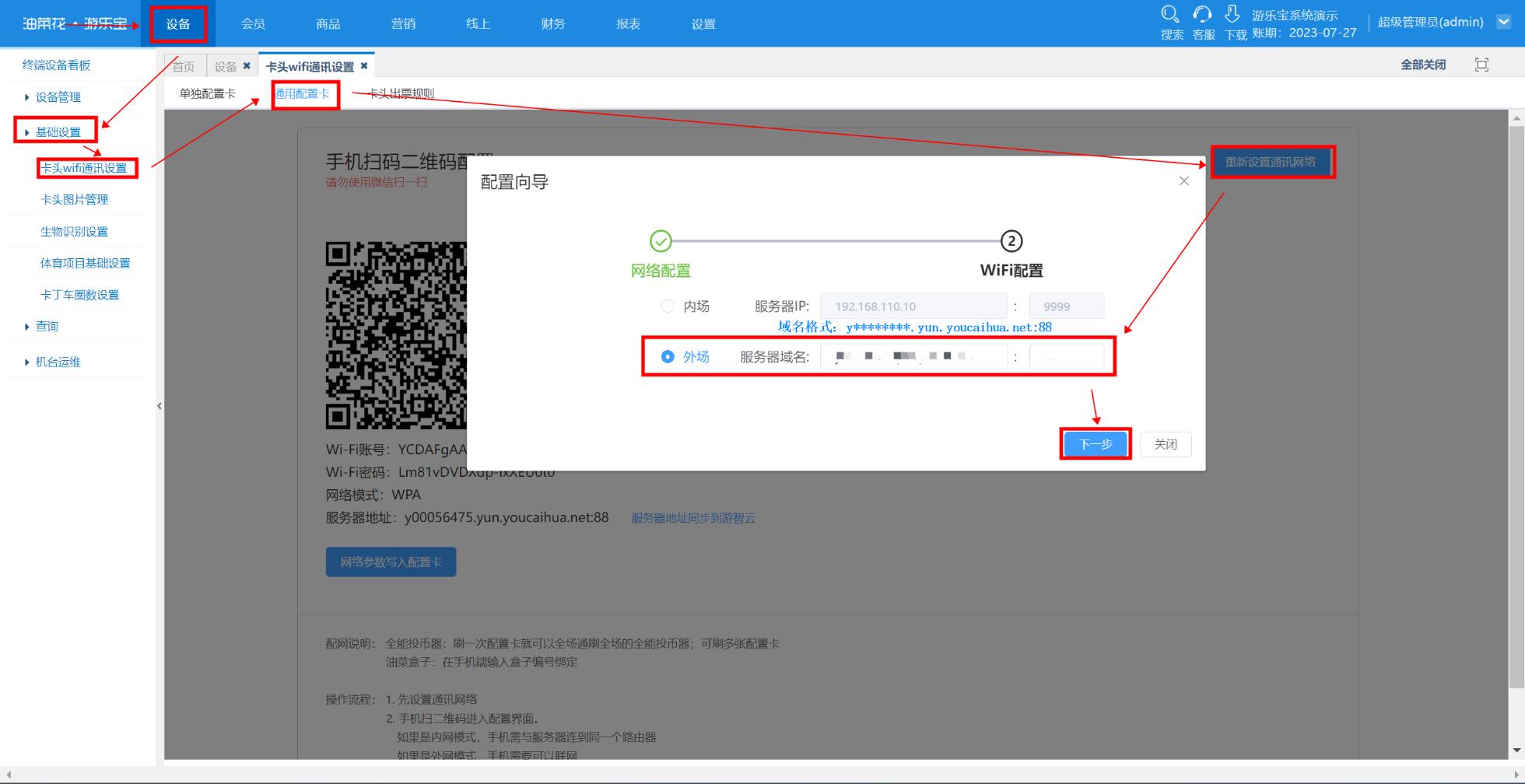Close the 设备 tab with its x

click(247, 66)
